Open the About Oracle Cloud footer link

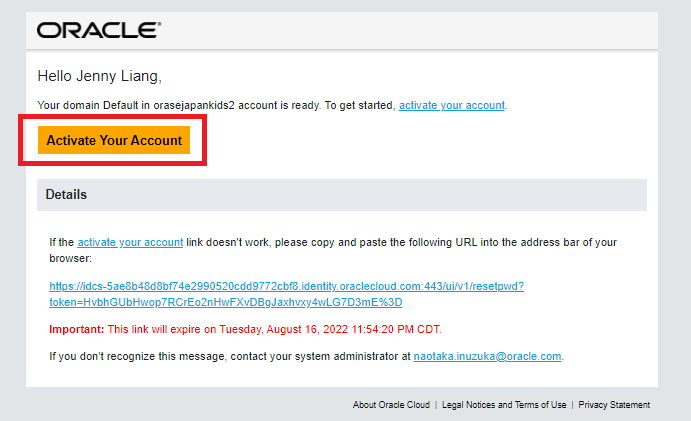[391, 405]
